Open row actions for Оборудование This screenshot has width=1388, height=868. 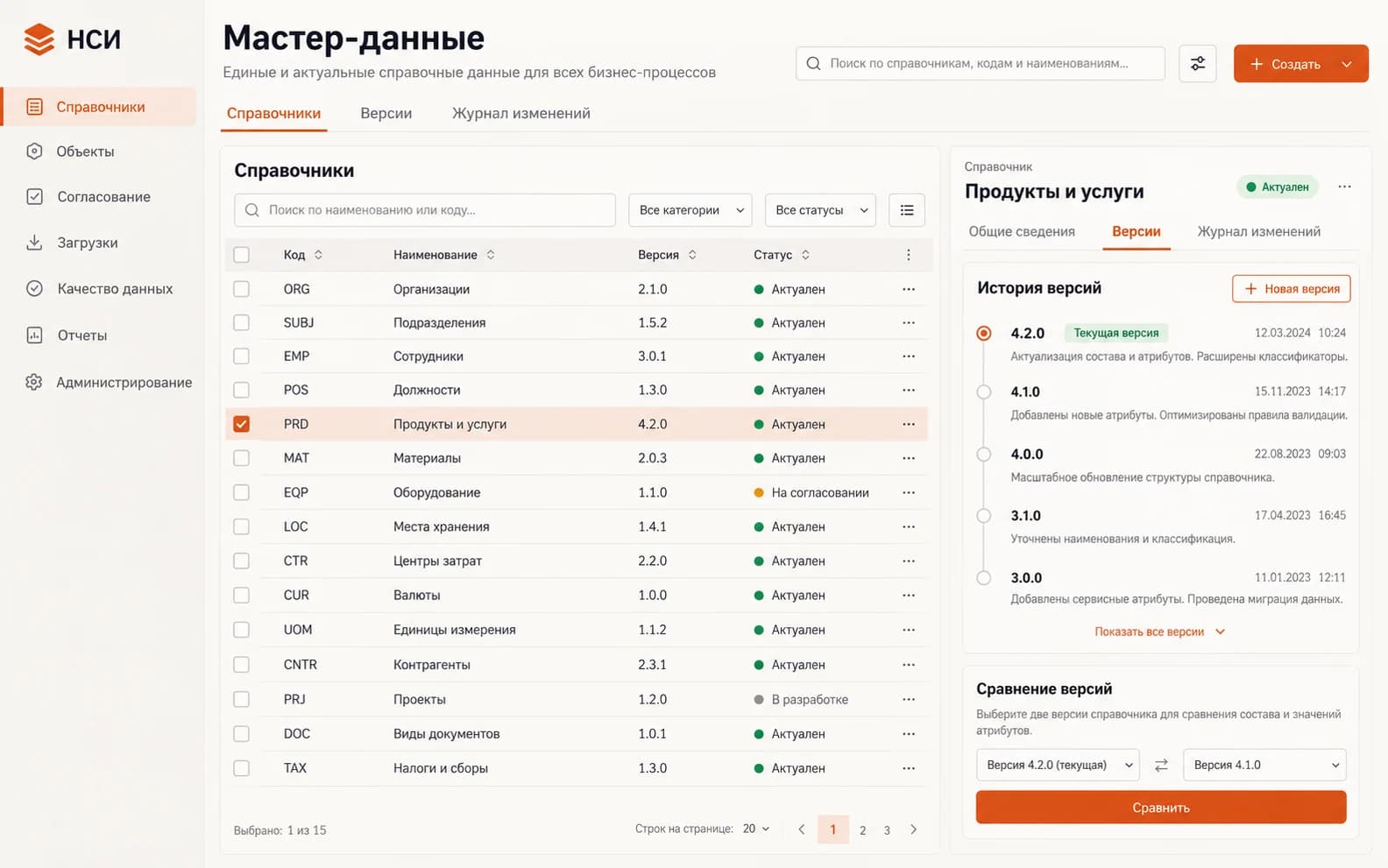pos(909,492)
